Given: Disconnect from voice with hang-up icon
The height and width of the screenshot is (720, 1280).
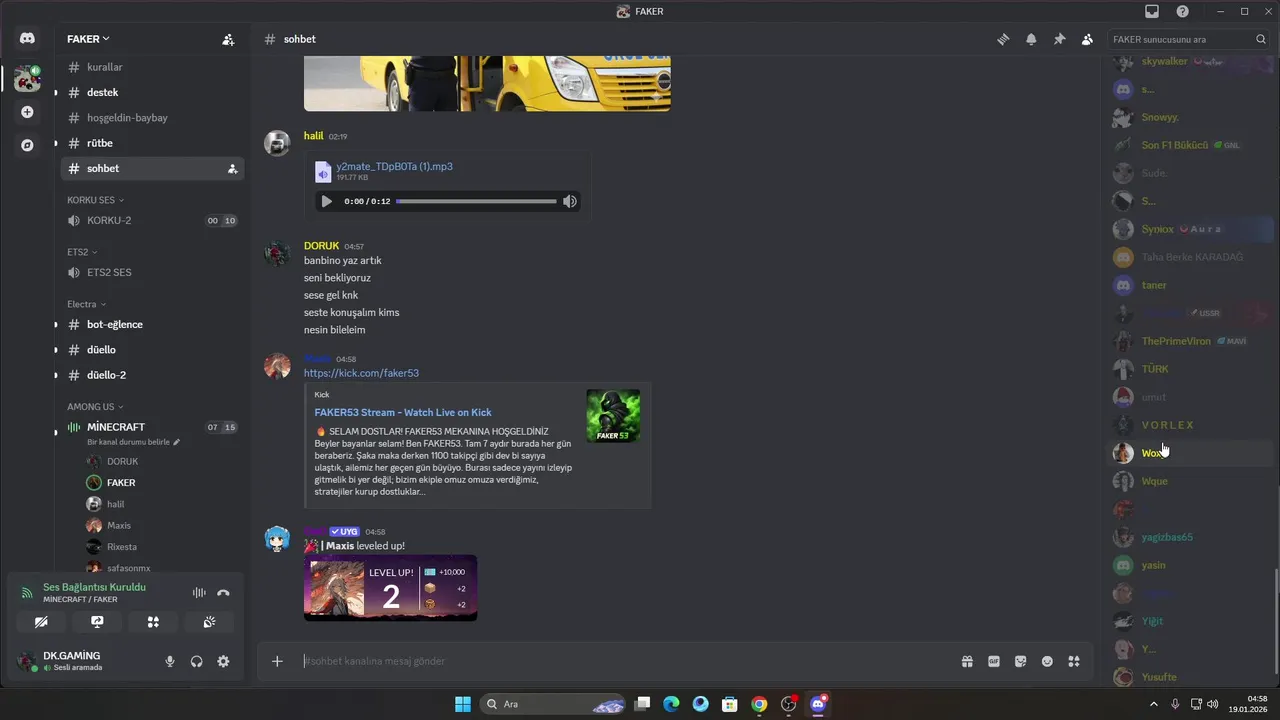Looking at the screenshot, I should tap(223, 593).
